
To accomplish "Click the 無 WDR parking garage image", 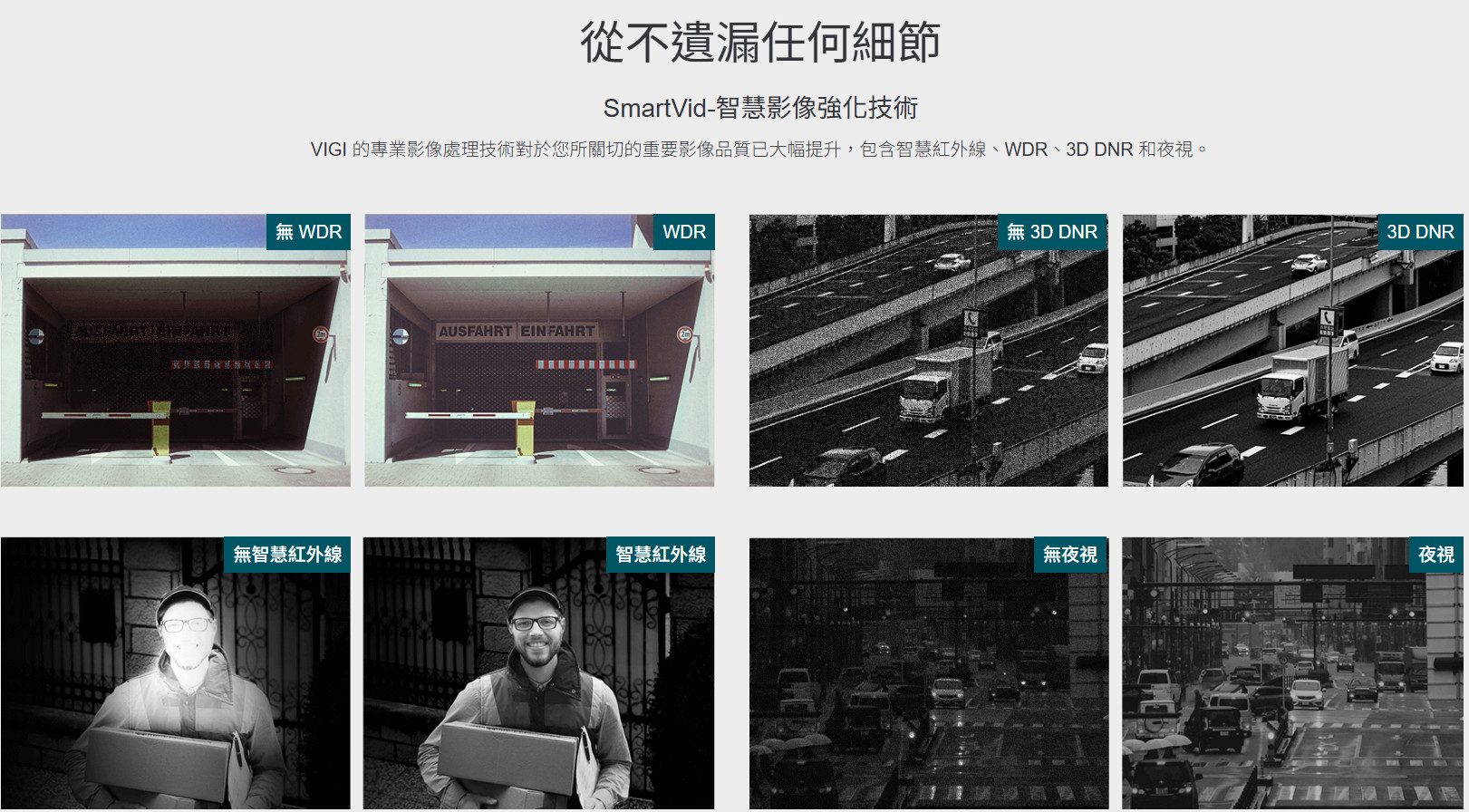I will (x=175, y=351).
